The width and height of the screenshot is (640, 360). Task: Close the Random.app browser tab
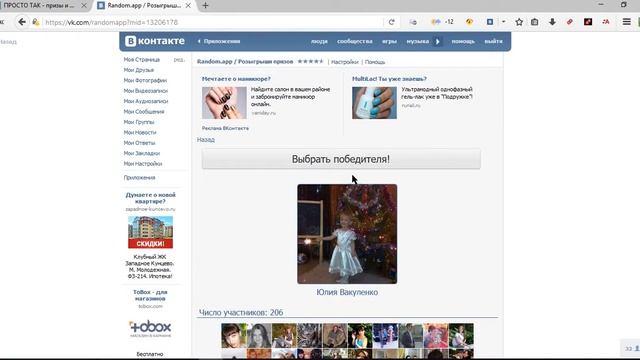click(x=188, y=5)
